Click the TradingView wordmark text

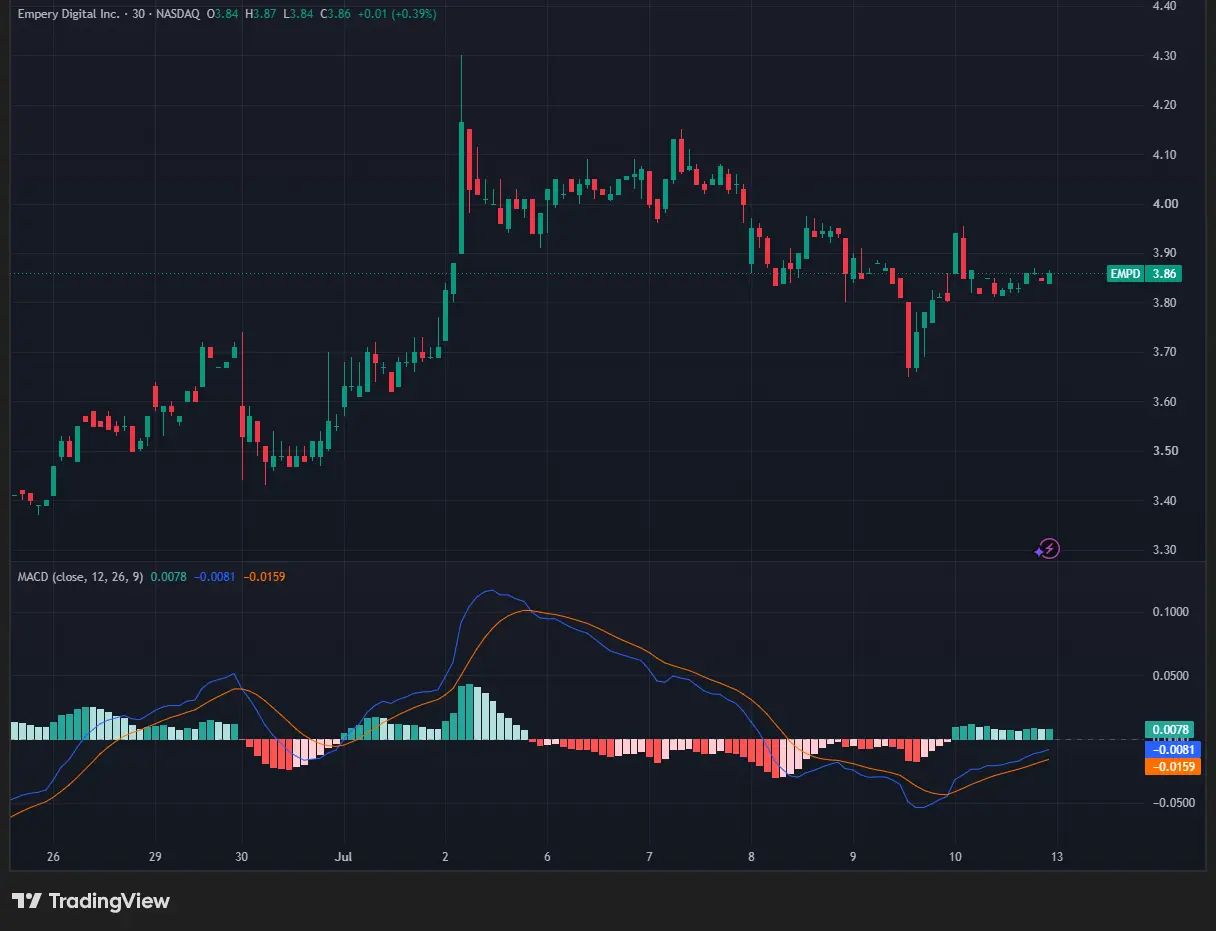point(109,901)
